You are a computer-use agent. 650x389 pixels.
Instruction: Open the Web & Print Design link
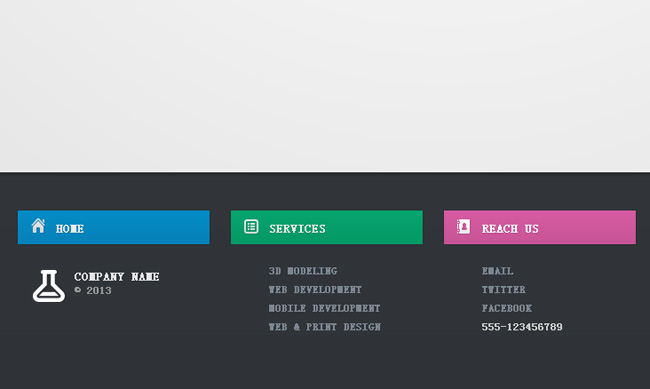click(x=325, y=327)
